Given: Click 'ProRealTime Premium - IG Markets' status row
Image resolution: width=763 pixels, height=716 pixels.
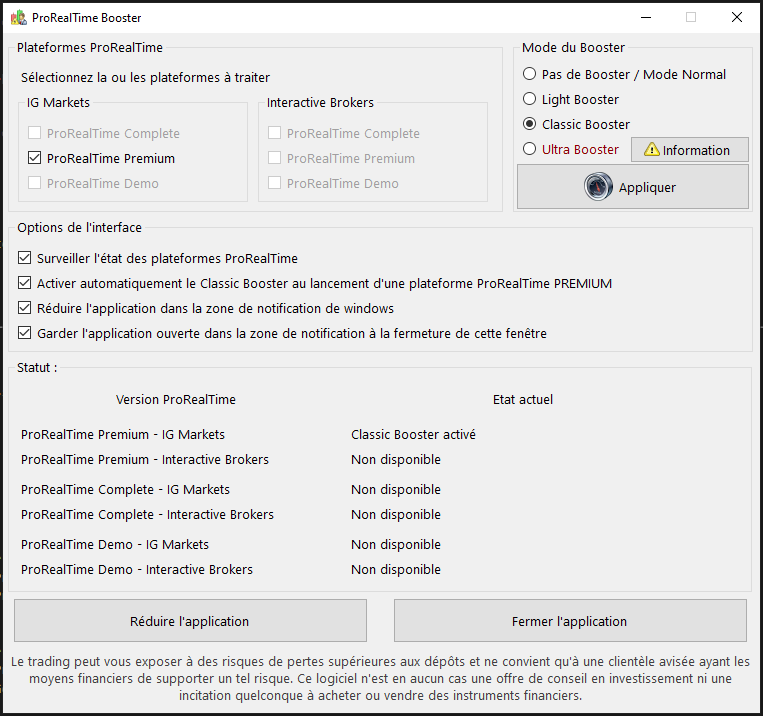Looking at the screenshot, I should click(x=123, y=434).
